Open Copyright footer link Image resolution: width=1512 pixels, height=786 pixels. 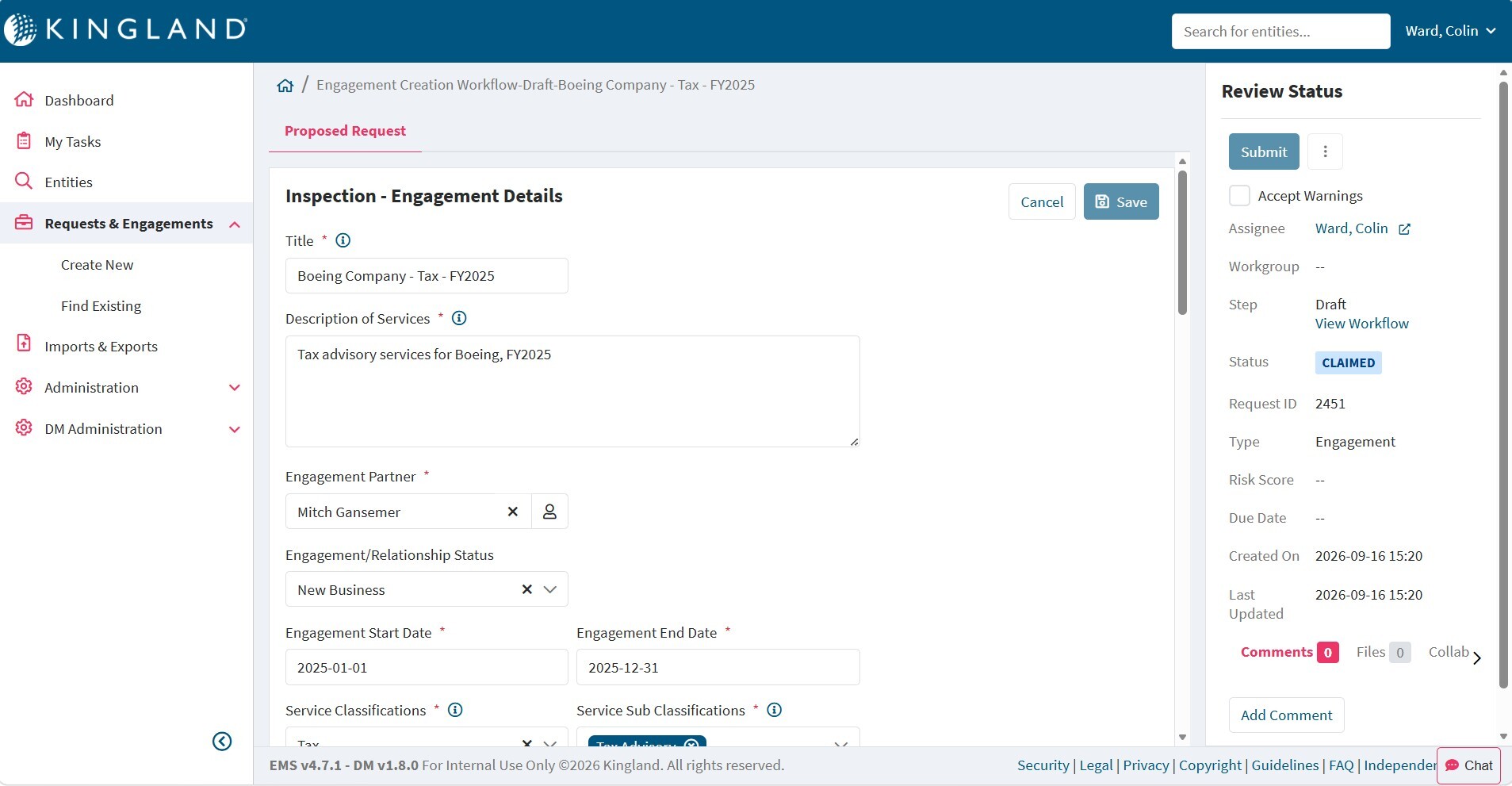(x=1210, y=765)
